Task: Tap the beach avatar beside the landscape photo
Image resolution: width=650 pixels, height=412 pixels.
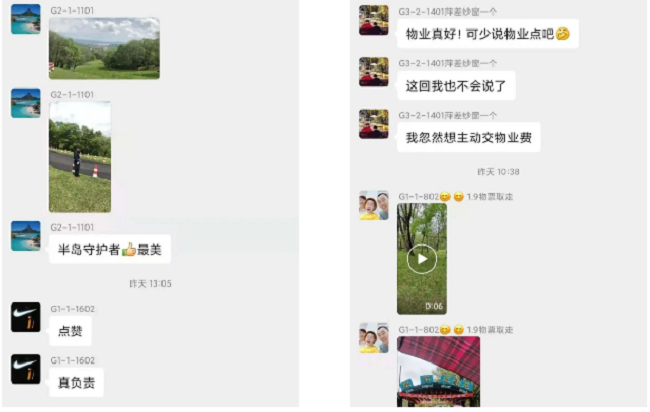Action: [x=26, y=19]
